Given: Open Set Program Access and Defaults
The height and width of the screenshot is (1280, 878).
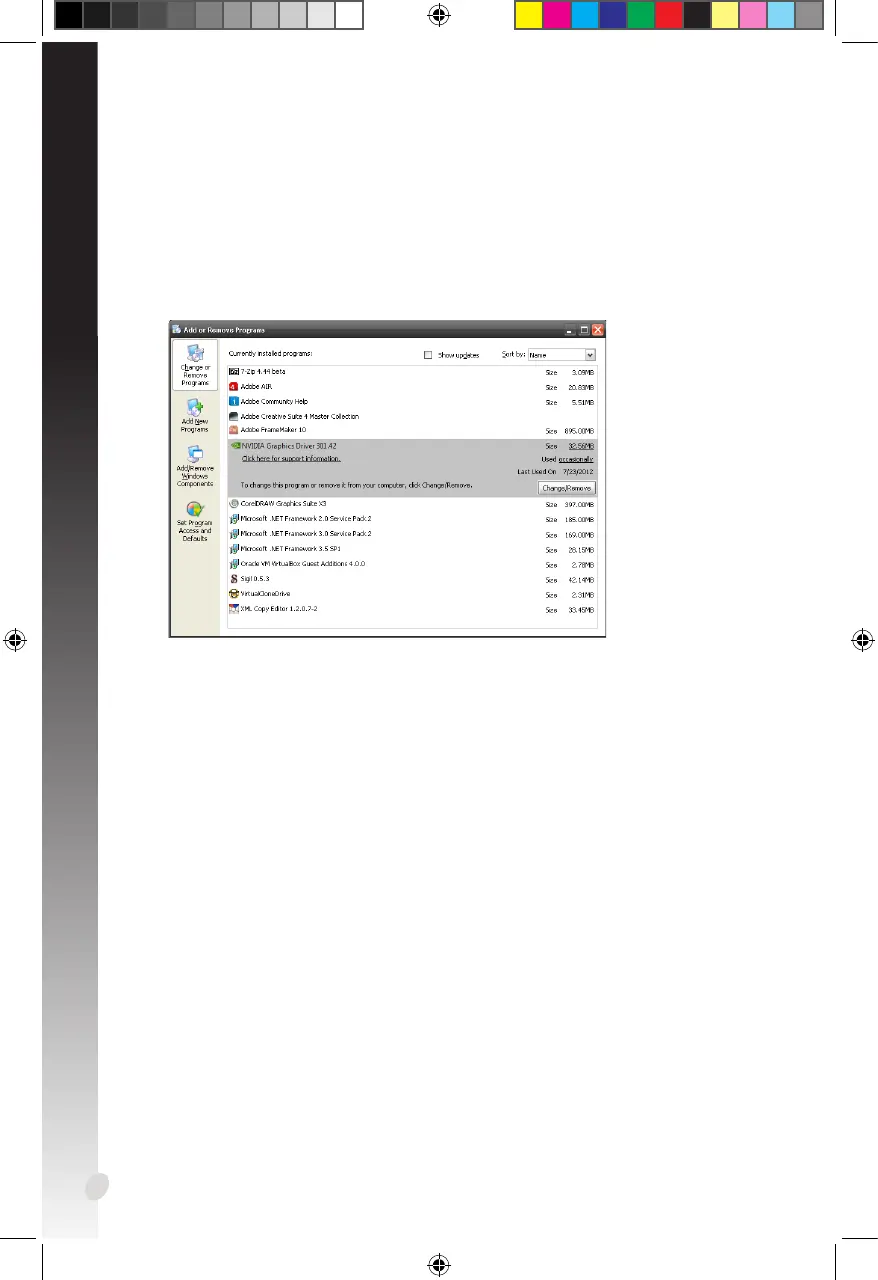Looking at the screenshot, I should click(195, 521).
